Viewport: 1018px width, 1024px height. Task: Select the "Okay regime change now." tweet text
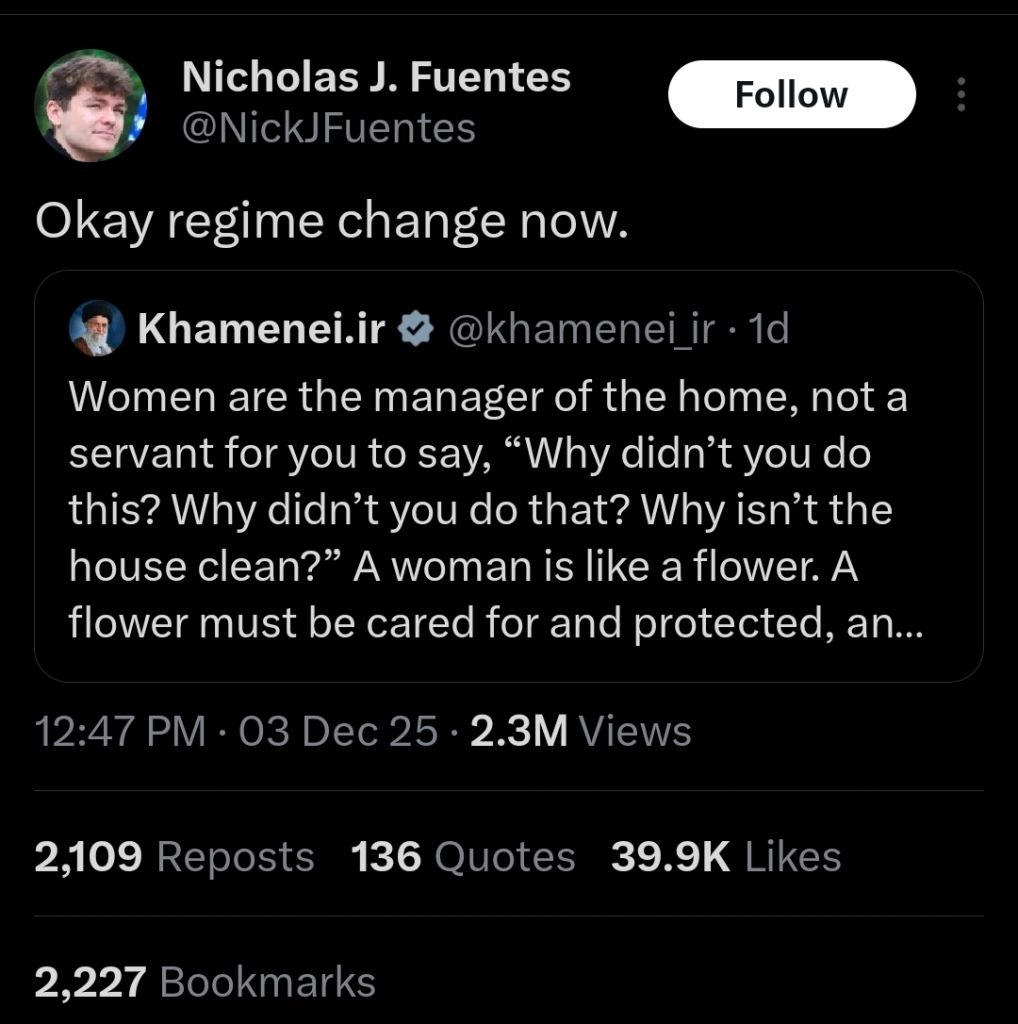(331, 222)
